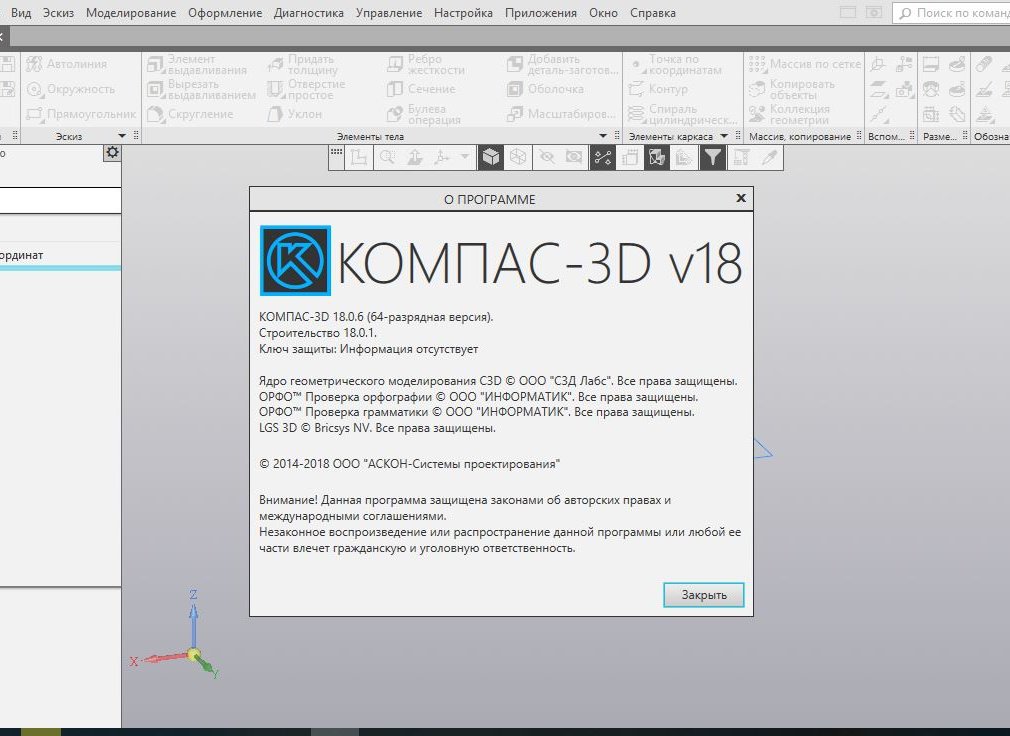
Task: Click the orientation axes icon in view toolbar
Action: (359, 157)
